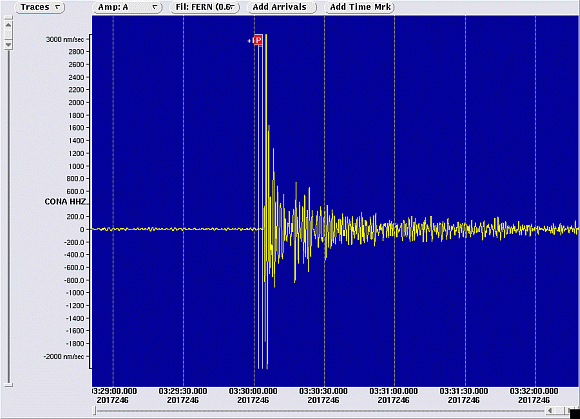Expand the Amp: A amplitude selector
Image resolution: width=580 pixels, height=419 pixels.
pos(128,7)
